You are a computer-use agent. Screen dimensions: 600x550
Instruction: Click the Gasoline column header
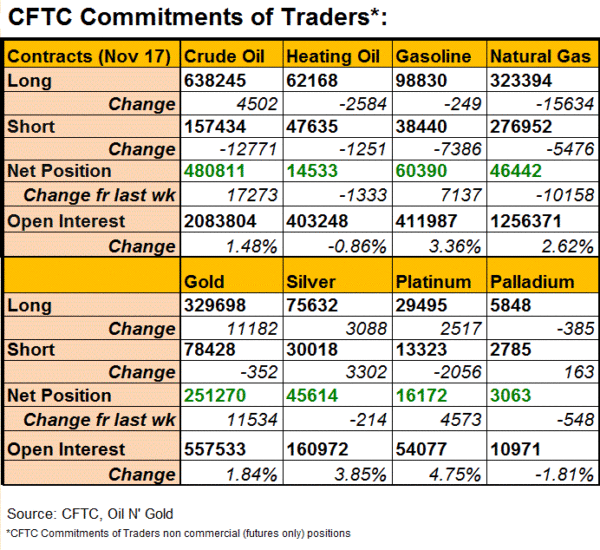point(436,58)
